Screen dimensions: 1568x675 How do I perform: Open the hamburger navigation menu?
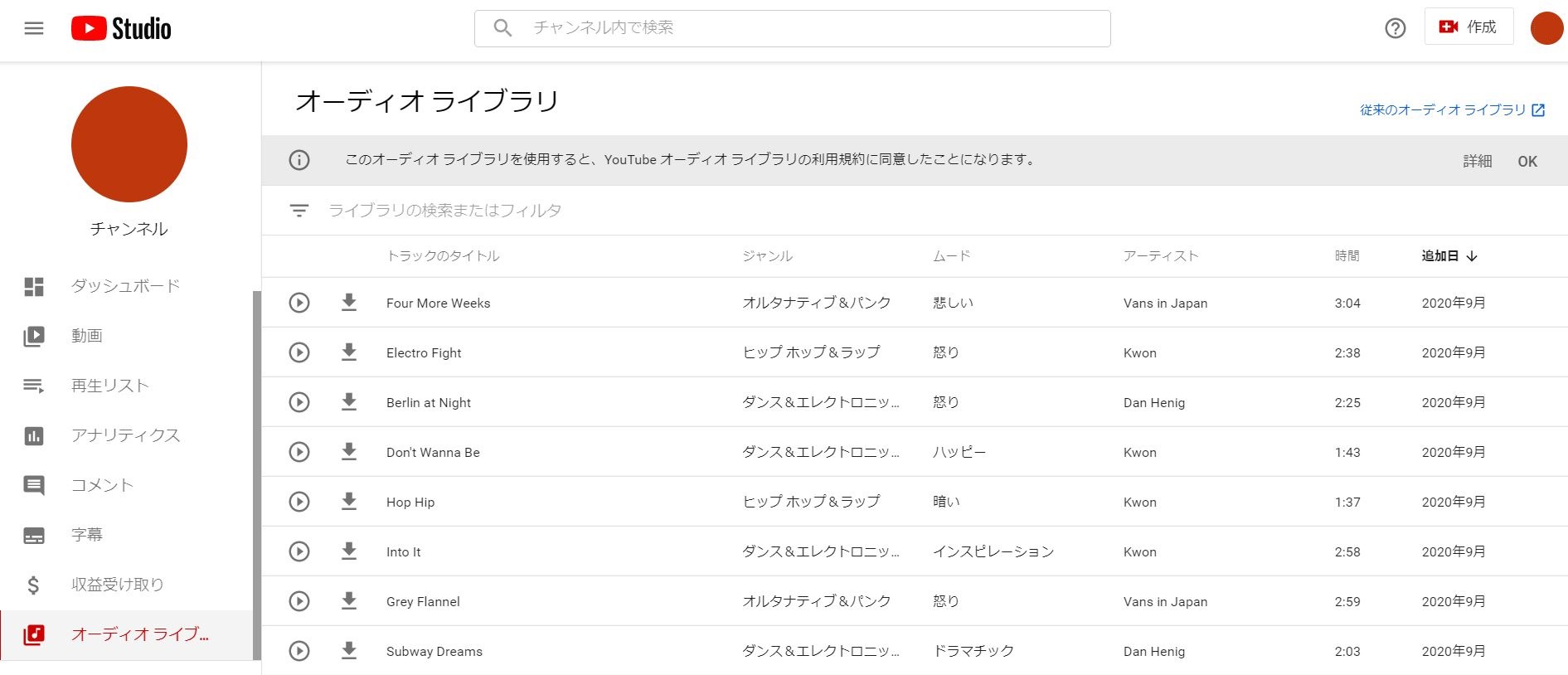point(34,28)
